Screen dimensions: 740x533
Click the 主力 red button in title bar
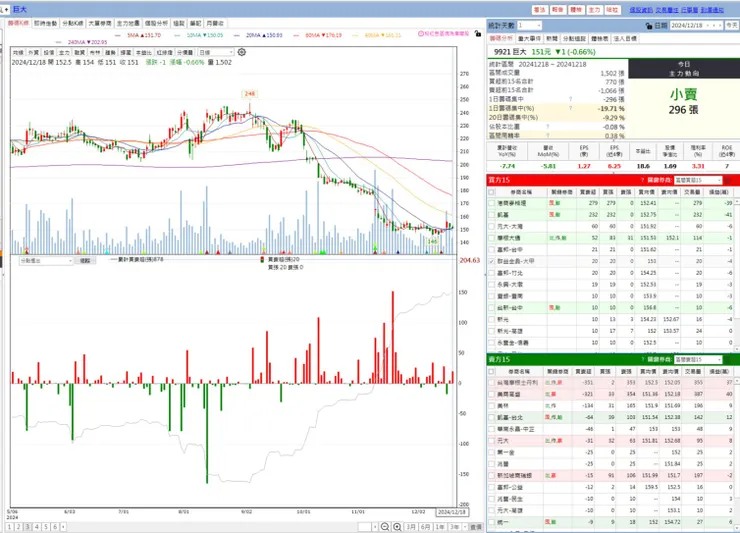pos(594,10)
